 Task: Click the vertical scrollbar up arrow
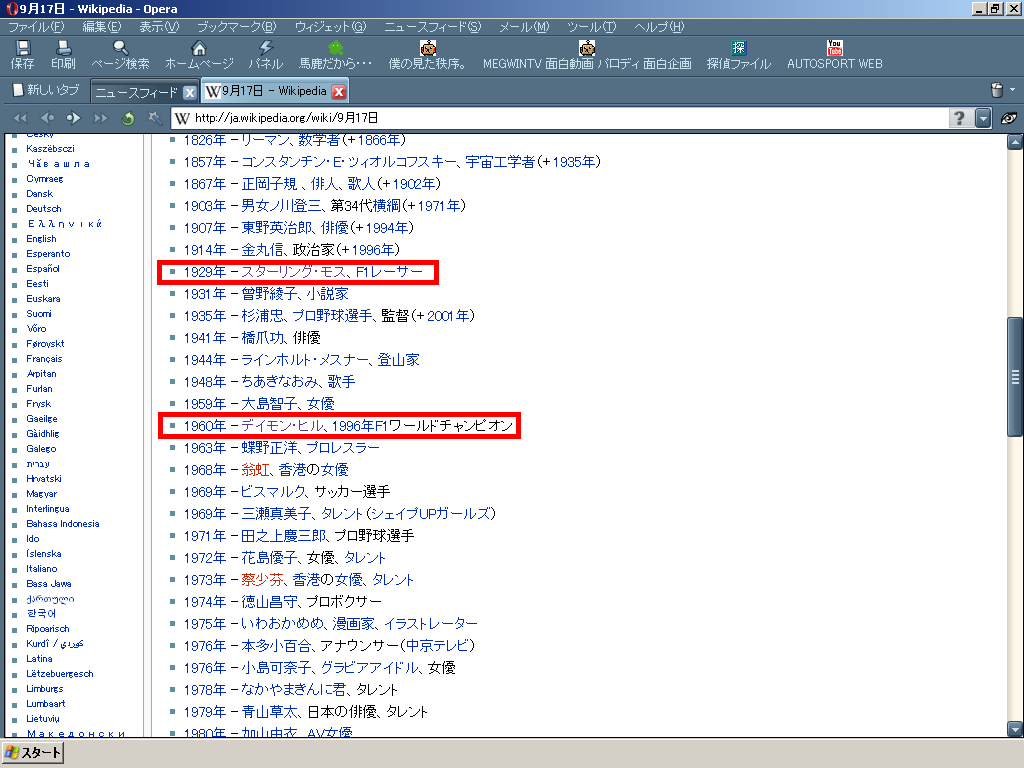point(1015,142)
